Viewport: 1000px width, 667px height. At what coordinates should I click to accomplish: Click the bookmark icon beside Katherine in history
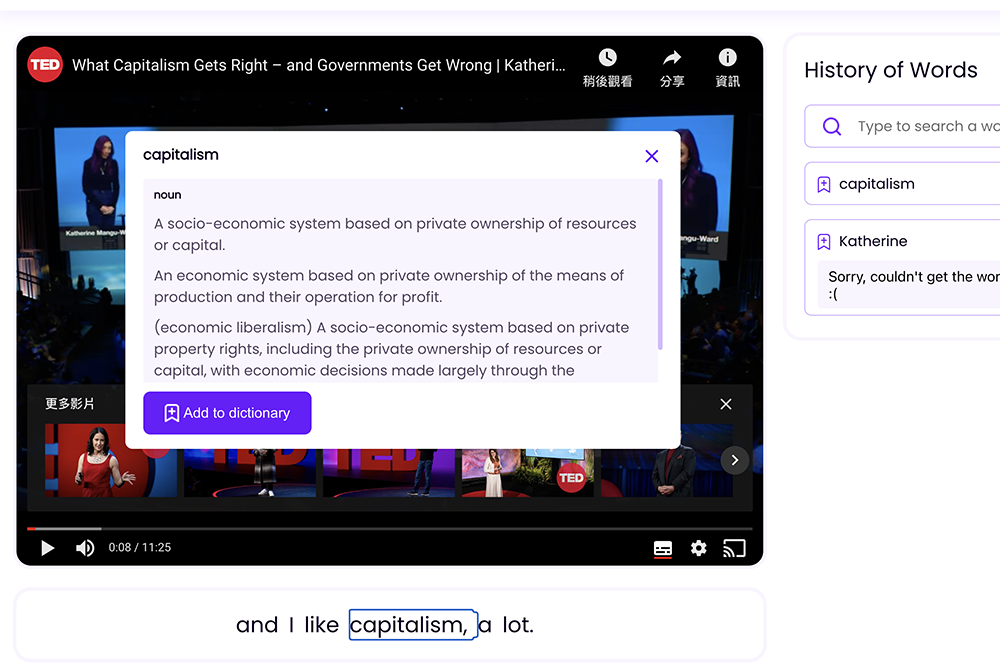(x=824, y=241)
